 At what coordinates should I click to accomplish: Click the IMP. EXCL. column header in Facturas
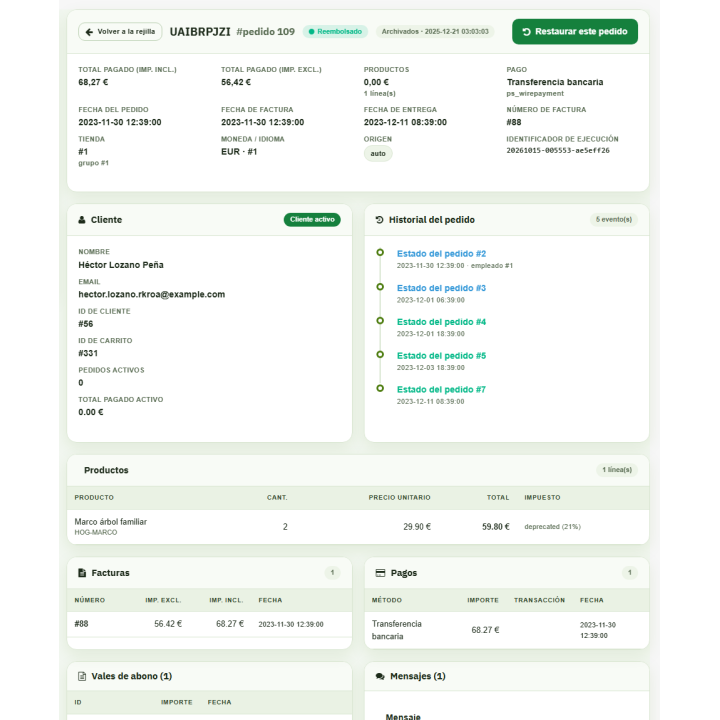pyautogui.click(x=163, y=600)
